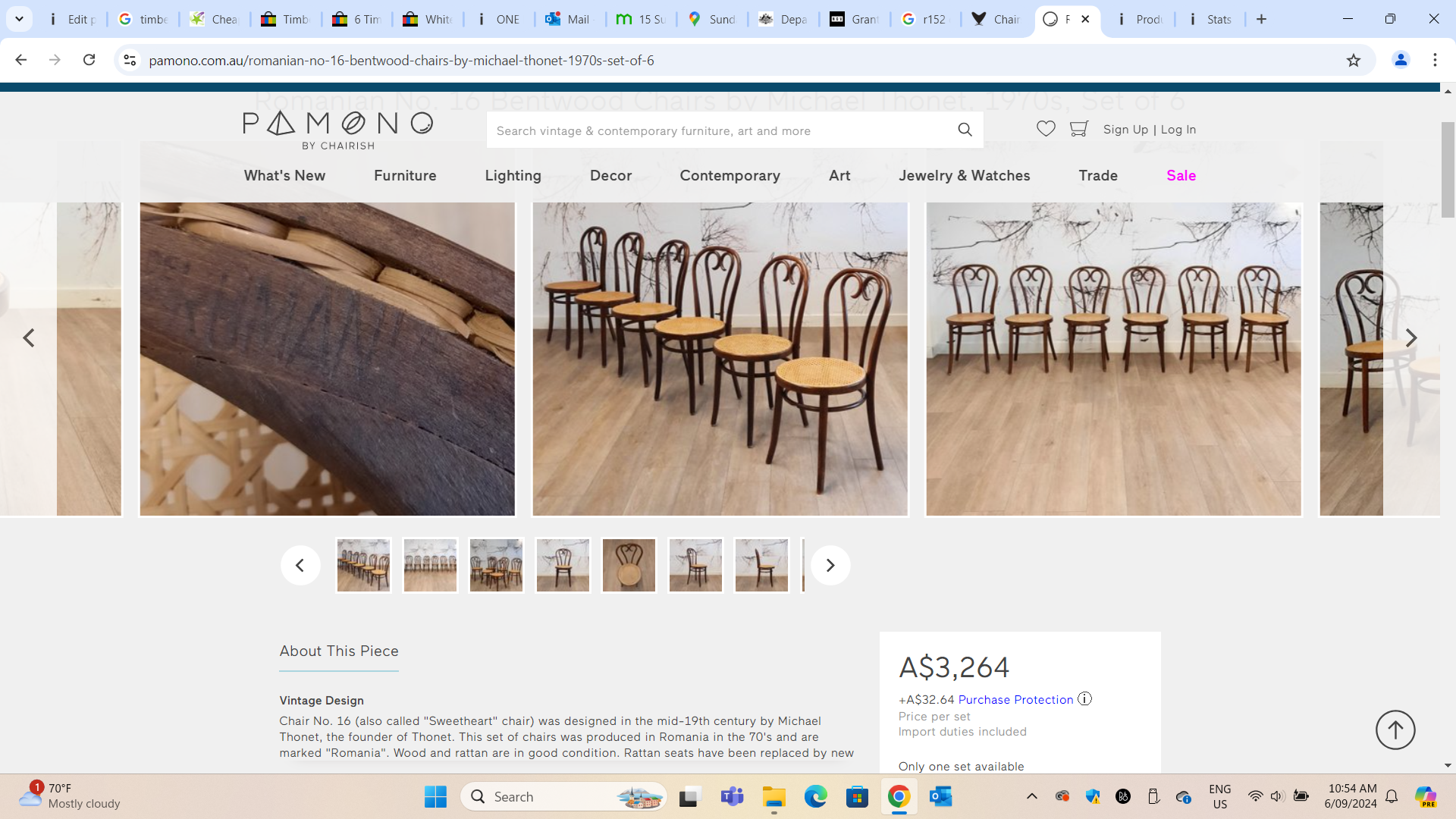This screenshot has width=1456, height=819.
Task: Open the Furniture menu
Action: click(x=405, y=176)
